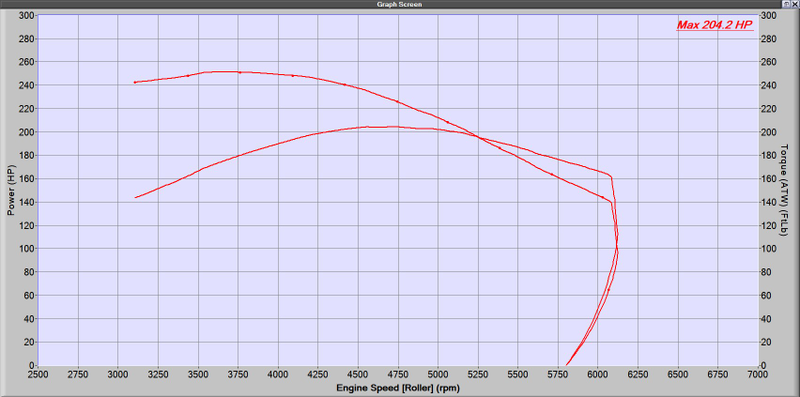This screenshot has width=800, height=397.
Task: Click the 'Max 204.2 HP' readout
Action: click(715, 24)
